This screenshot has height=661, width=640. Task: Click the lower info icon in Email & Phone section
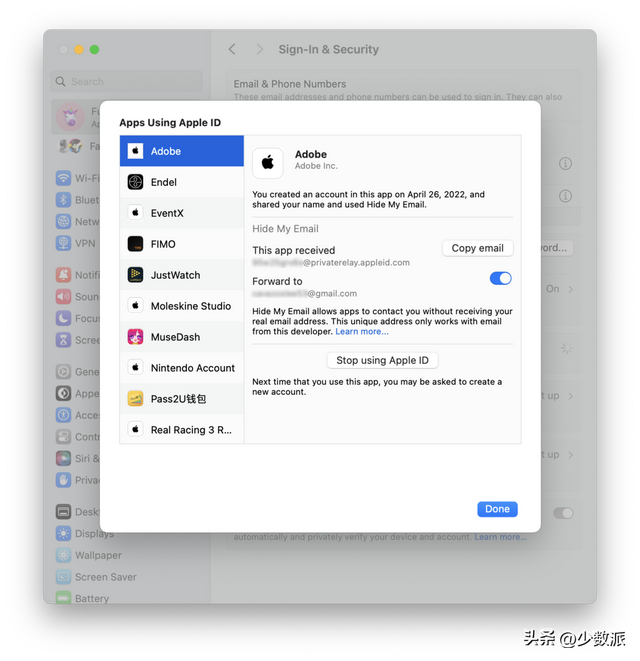coord(565,196)
